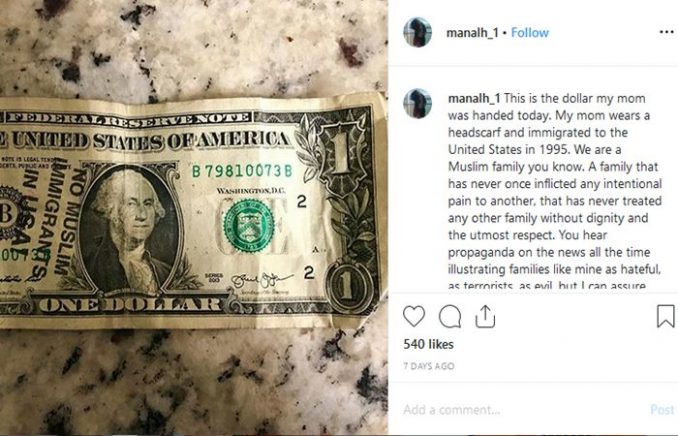Image resolution: width=678 pixels, height=436 pixels.
Task: Click the caption text about the dollar
Action: click(555, 192)
